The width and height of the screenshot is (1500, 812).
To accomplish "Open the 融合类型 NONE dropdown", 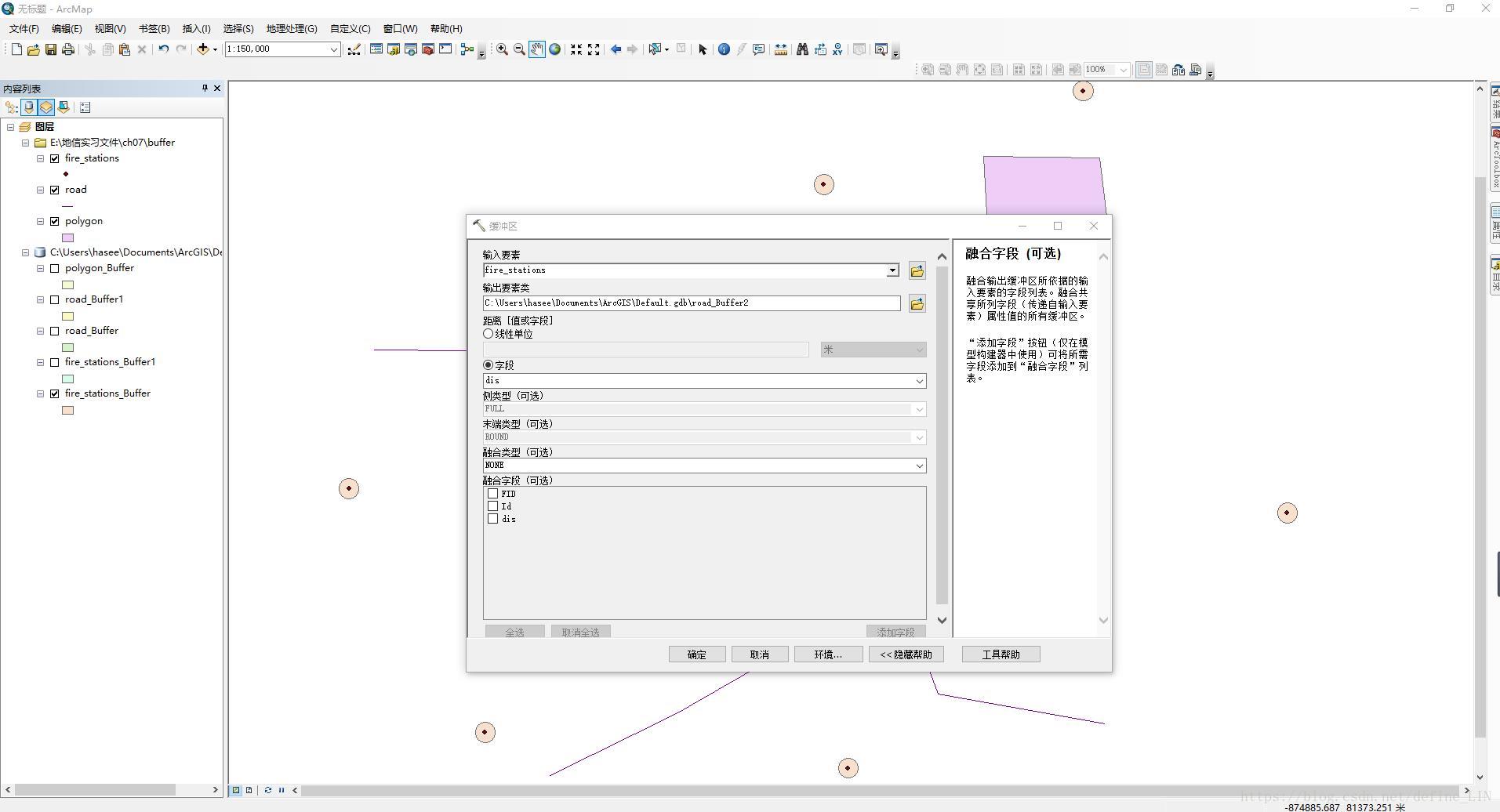I will coord(920,466).
